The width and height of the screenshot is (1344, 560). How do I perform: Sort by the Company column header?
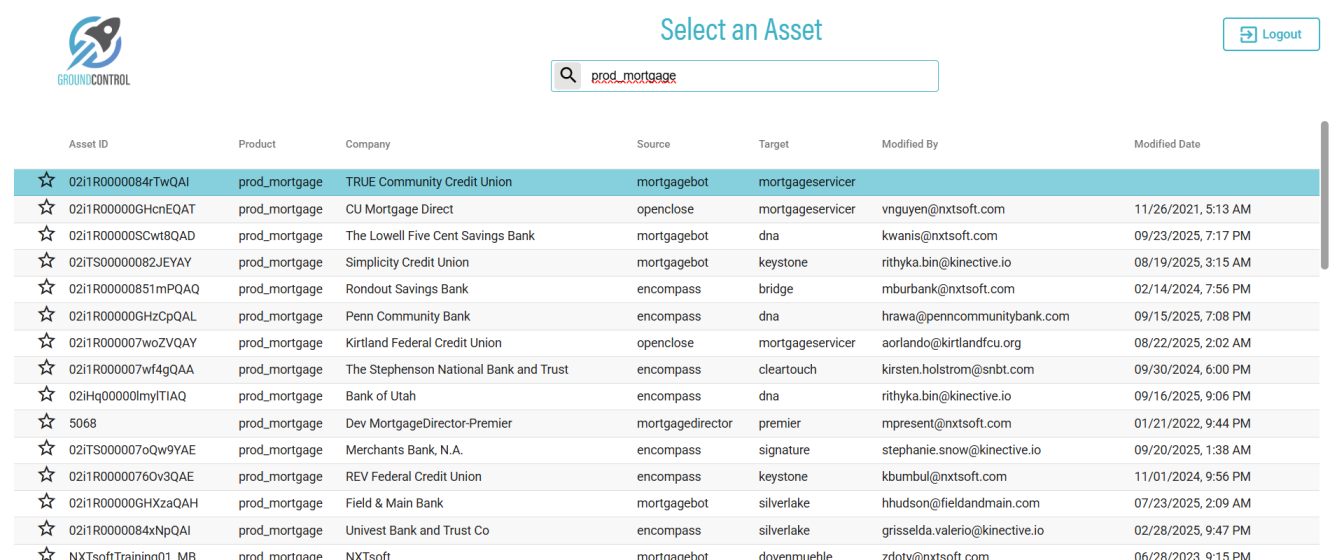368,144
